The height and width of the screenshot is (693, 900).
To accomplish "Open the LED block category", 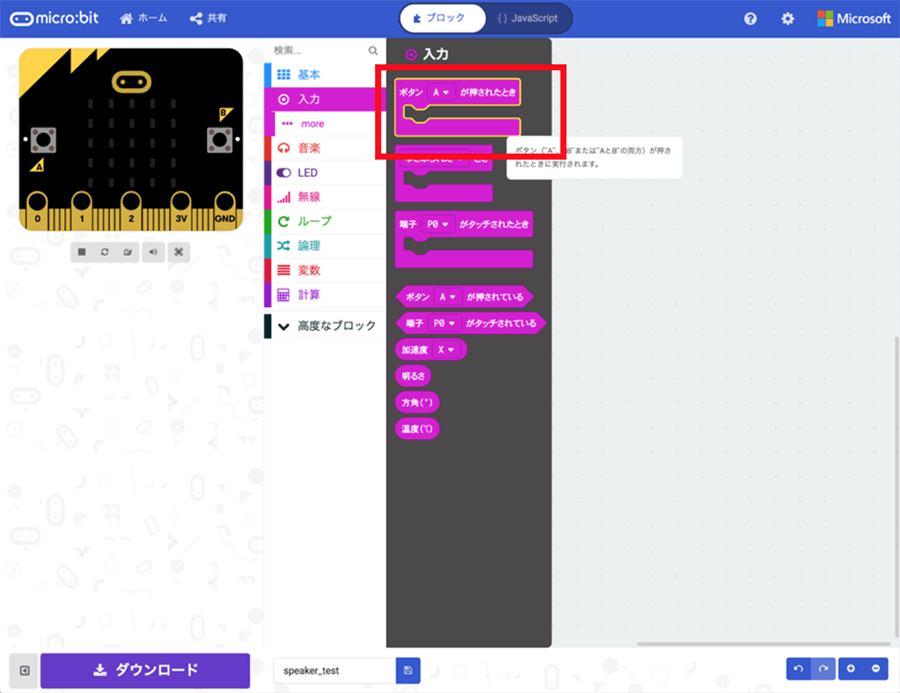I will pyautogui.click(x=325, y=173).
